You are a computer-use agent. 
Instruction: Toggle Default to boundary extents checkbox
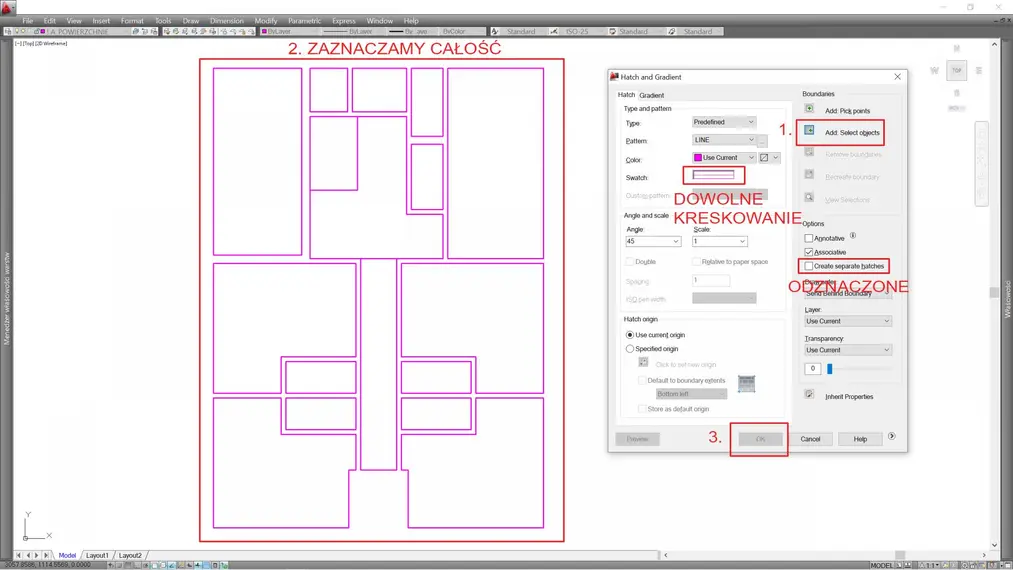(x=642, y=380)
